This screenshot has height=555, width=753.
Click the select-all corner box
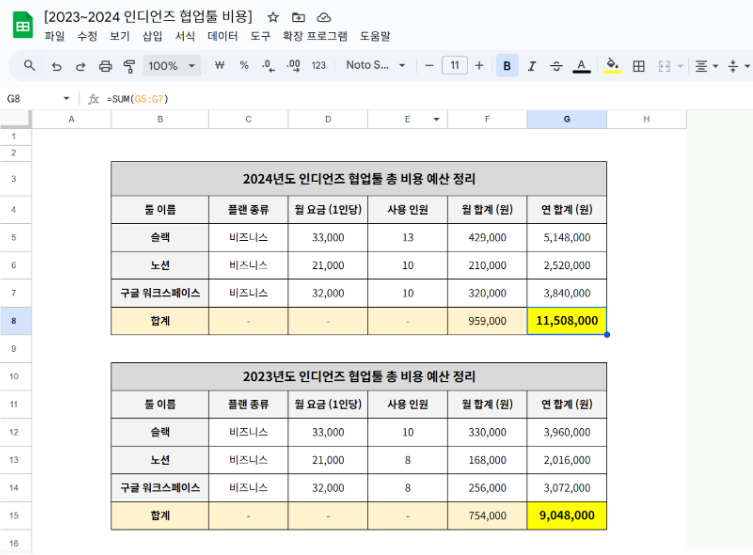15,119
